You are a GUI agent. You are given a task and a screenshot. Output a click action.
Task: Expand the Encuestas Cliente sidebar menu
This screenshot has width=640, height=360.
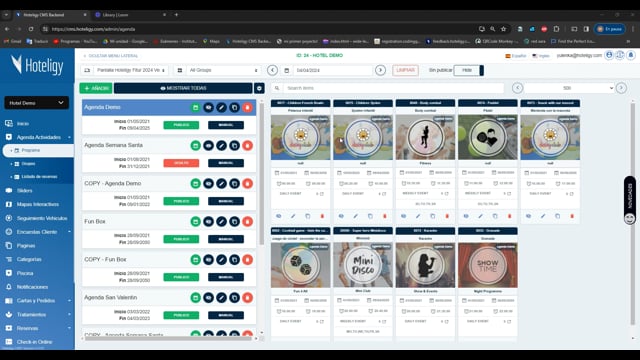pos(38,232)
